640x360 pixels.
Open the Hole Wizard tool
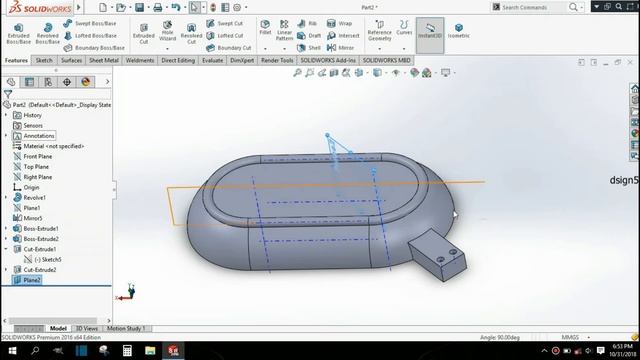coord(167,31)
